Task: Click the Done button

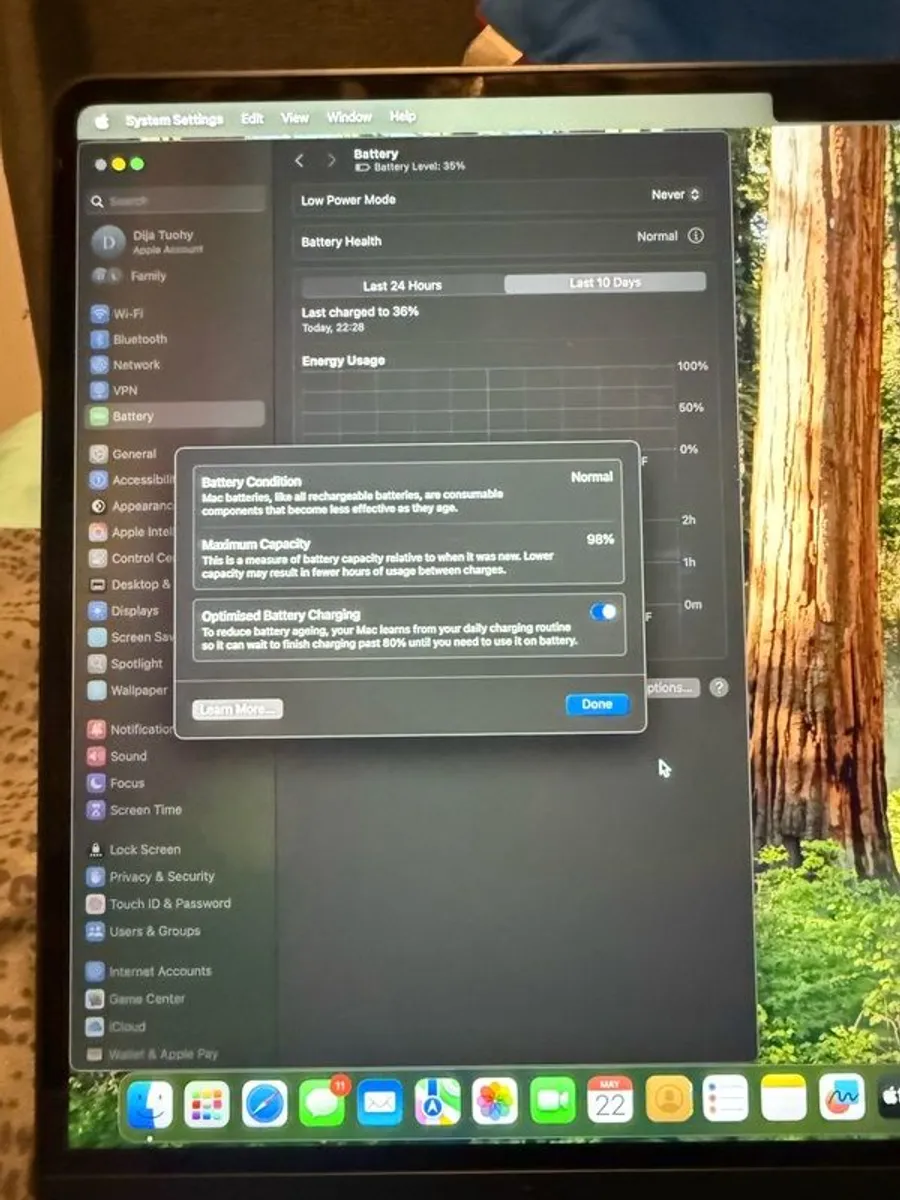Action: tap(597, 704)
